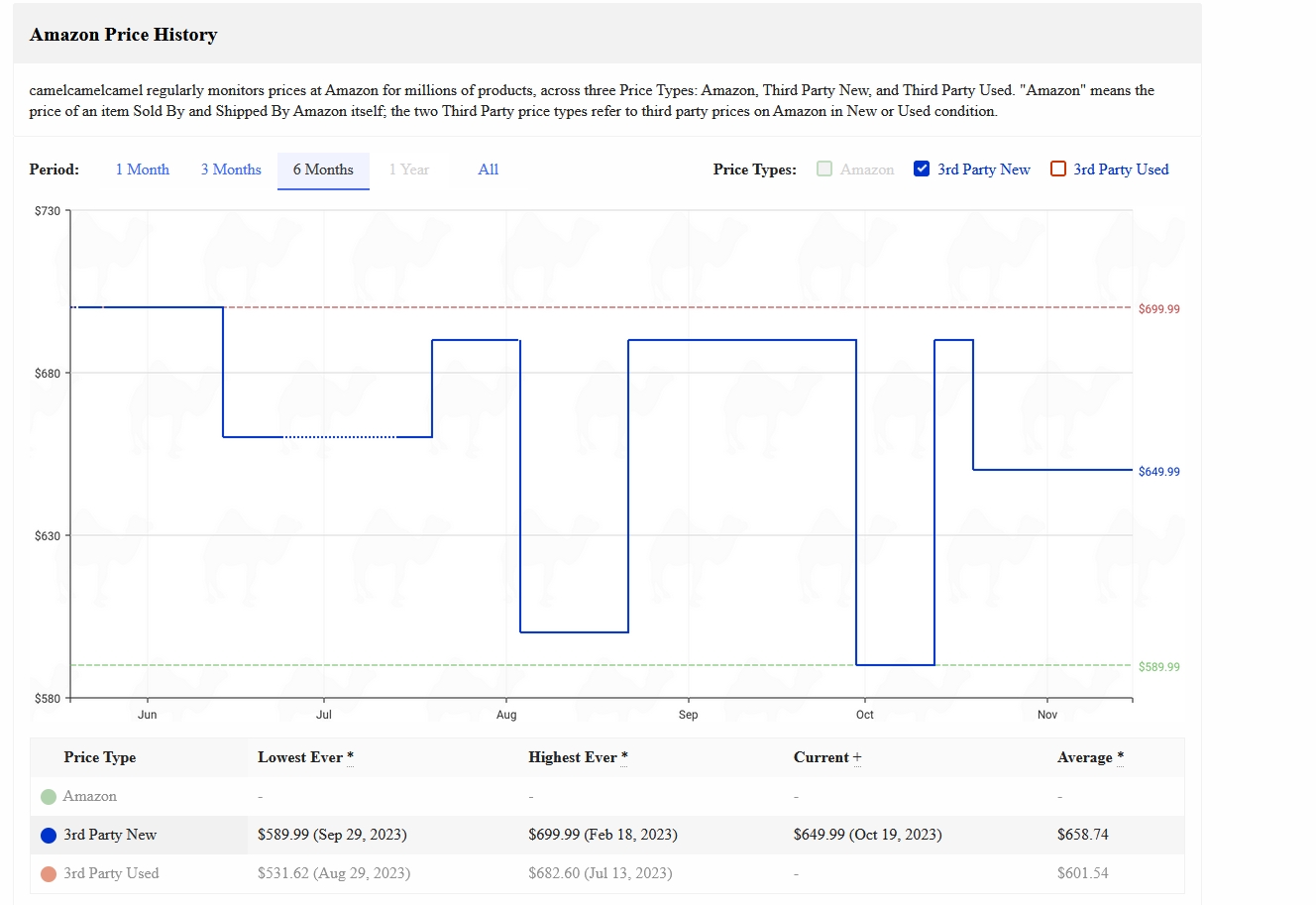Click the Period: label
The image size is (1316, 905).
(x=55, y=170)
